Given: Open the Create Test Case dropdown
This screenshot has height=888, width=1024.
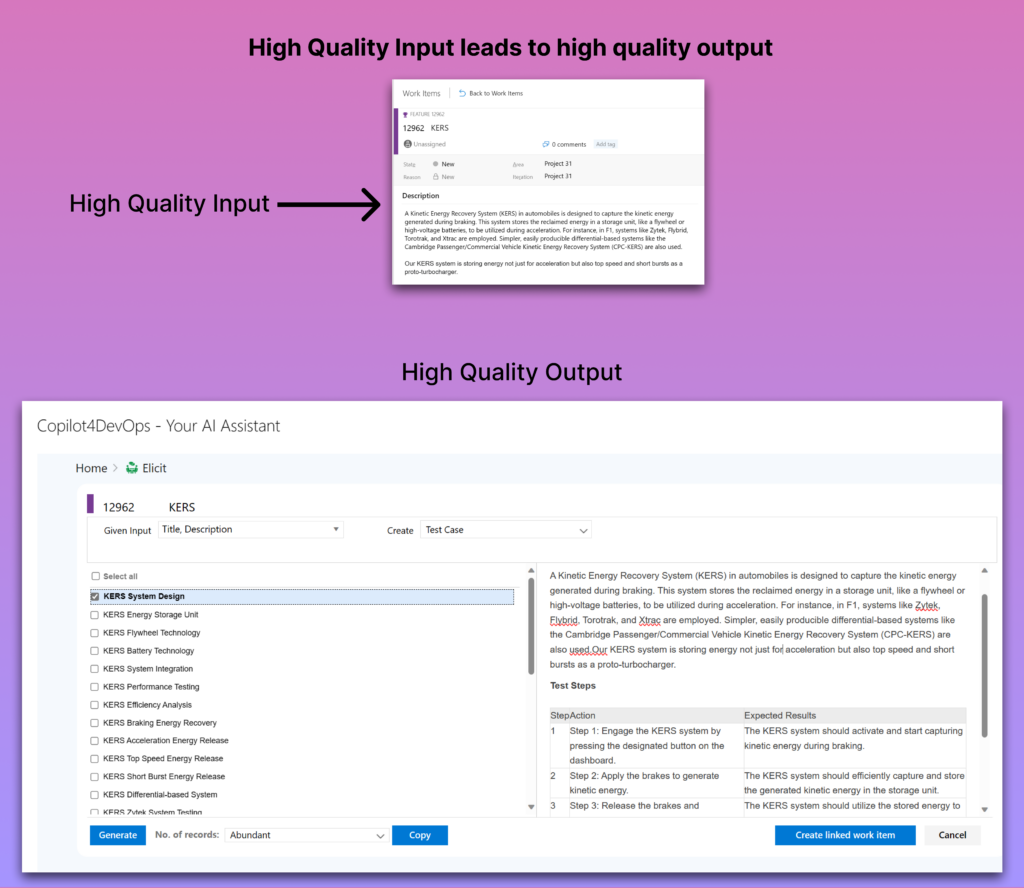Looking at the screenshot, I should coord(506,530).
